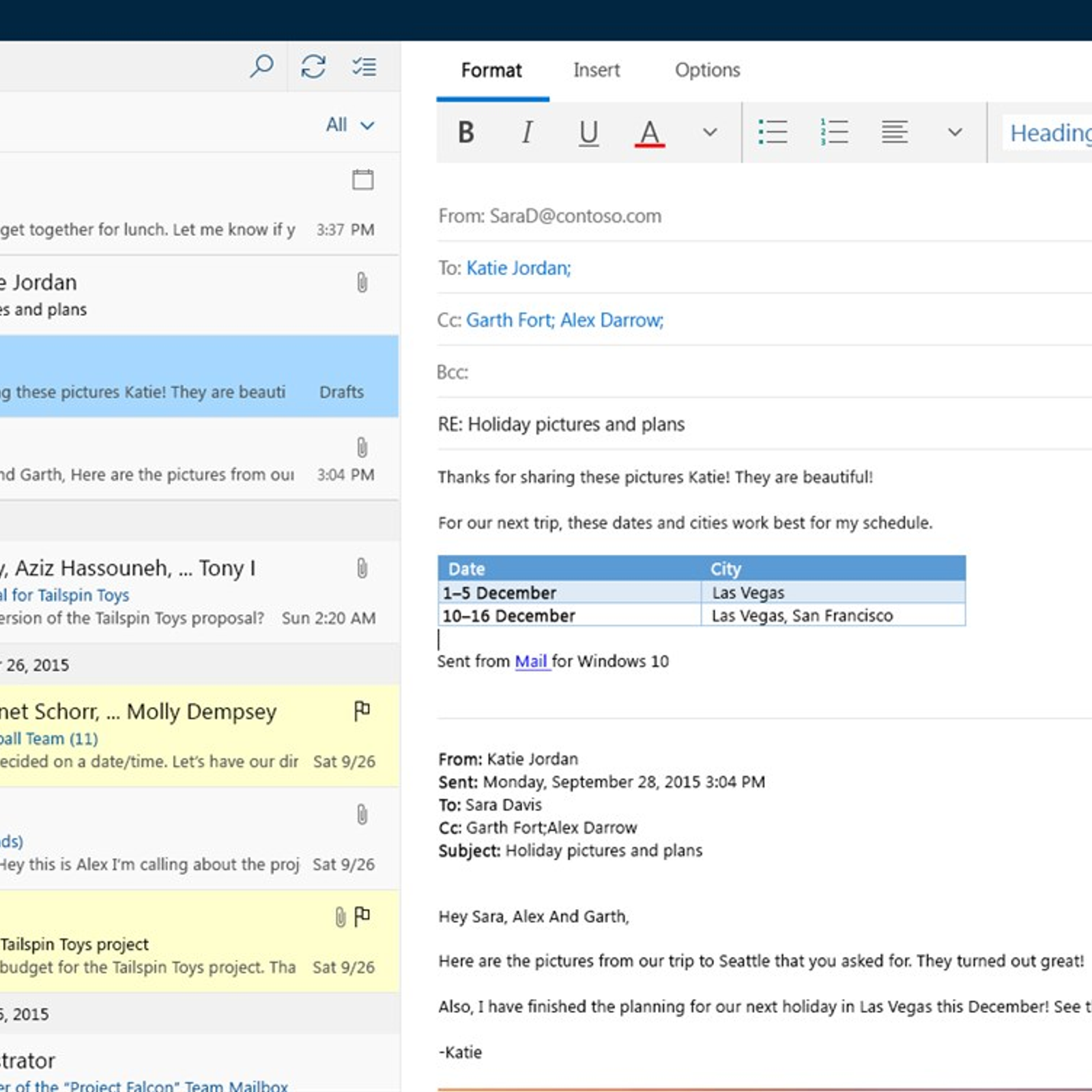
Task: Insert a bulleted list
Action: pyautogui.click(x=773, y=132)
